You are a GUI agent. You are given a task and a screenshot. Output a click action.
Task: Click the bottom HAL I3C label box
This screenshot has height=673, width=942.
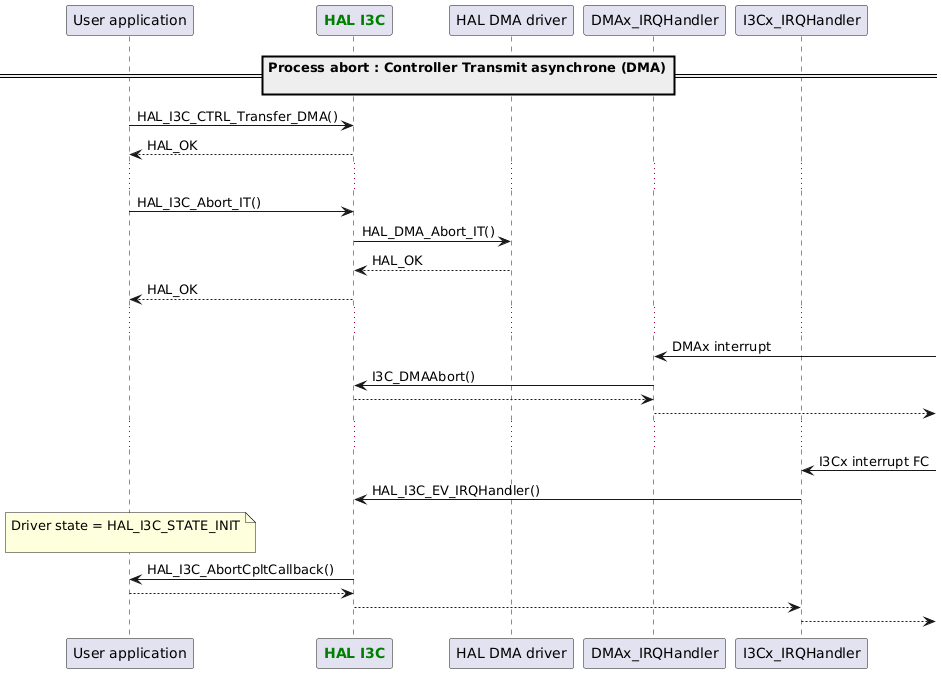[x=354, y=653]
